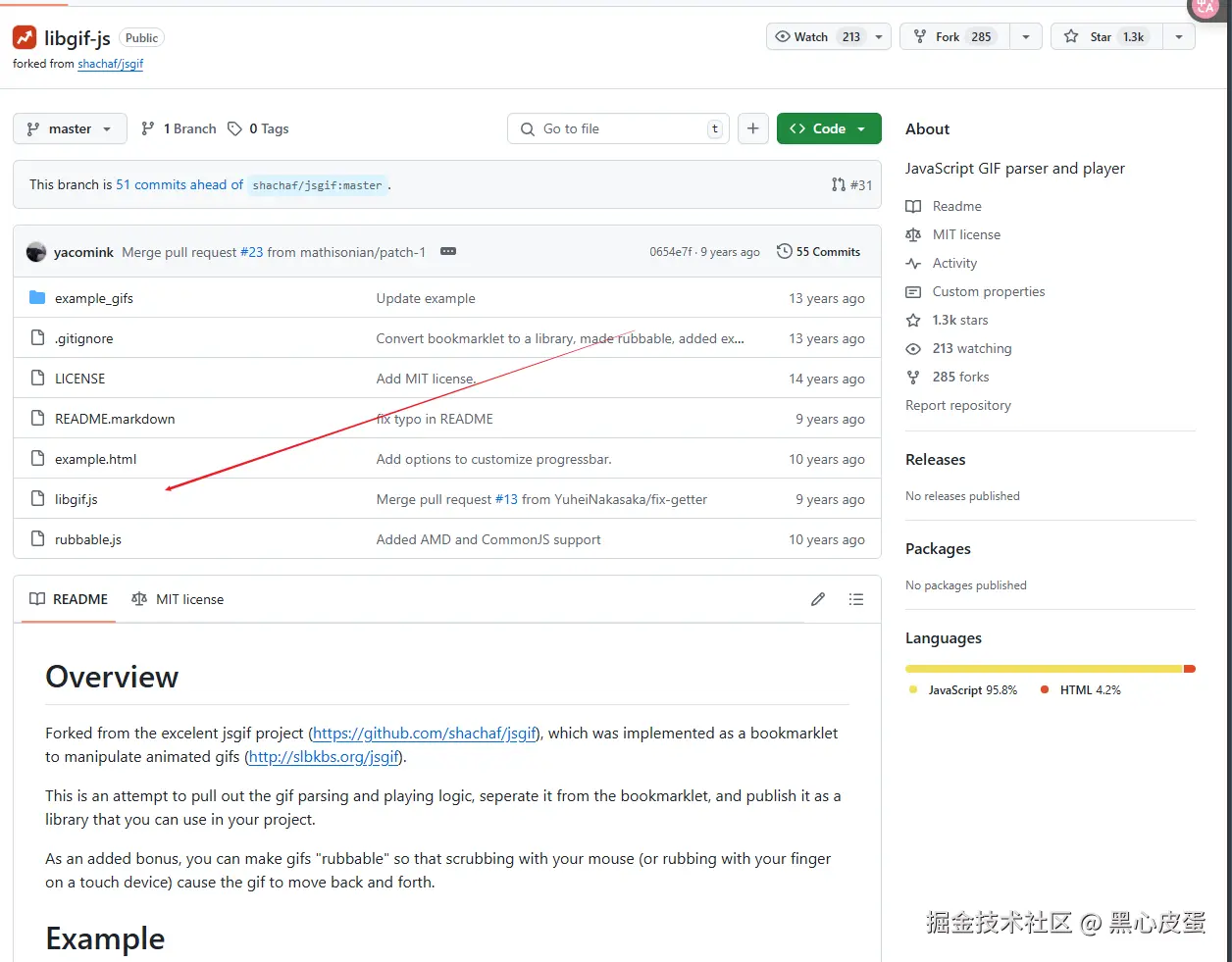Open the .gitignore file
This screenshot has height=962, width=1232.
tap(83, 338)
